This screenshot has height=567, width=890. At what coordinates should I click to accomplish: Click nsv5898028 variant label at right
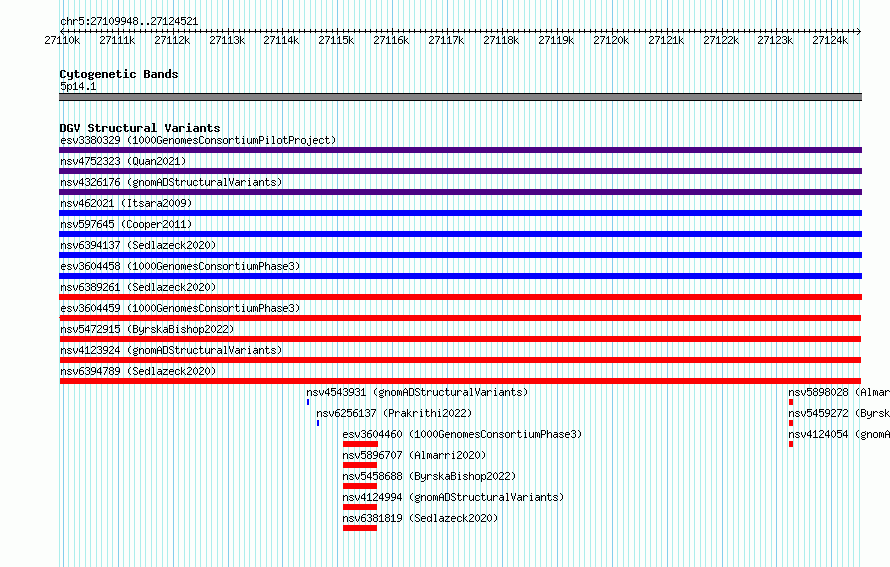tap(839, 392)
